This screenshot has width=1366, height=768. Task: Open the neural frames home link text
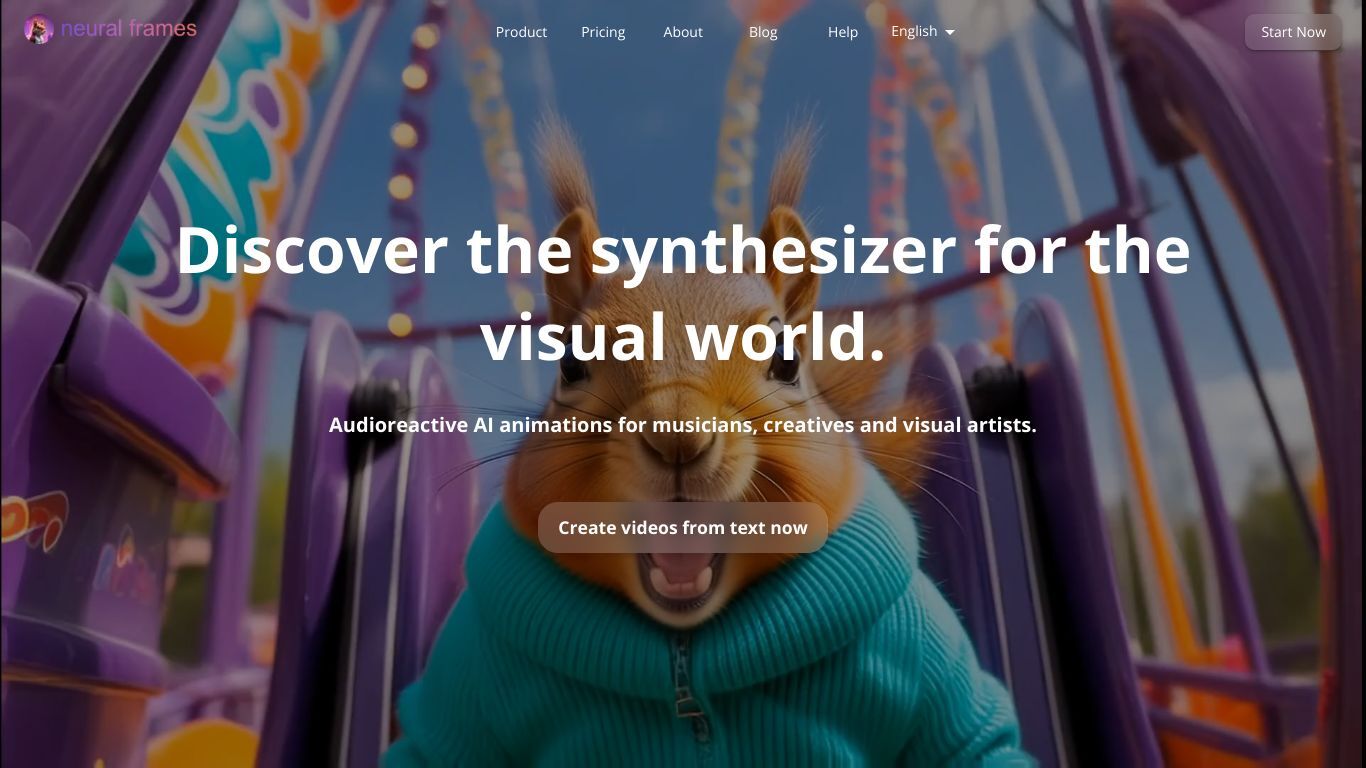coord(129,29)
